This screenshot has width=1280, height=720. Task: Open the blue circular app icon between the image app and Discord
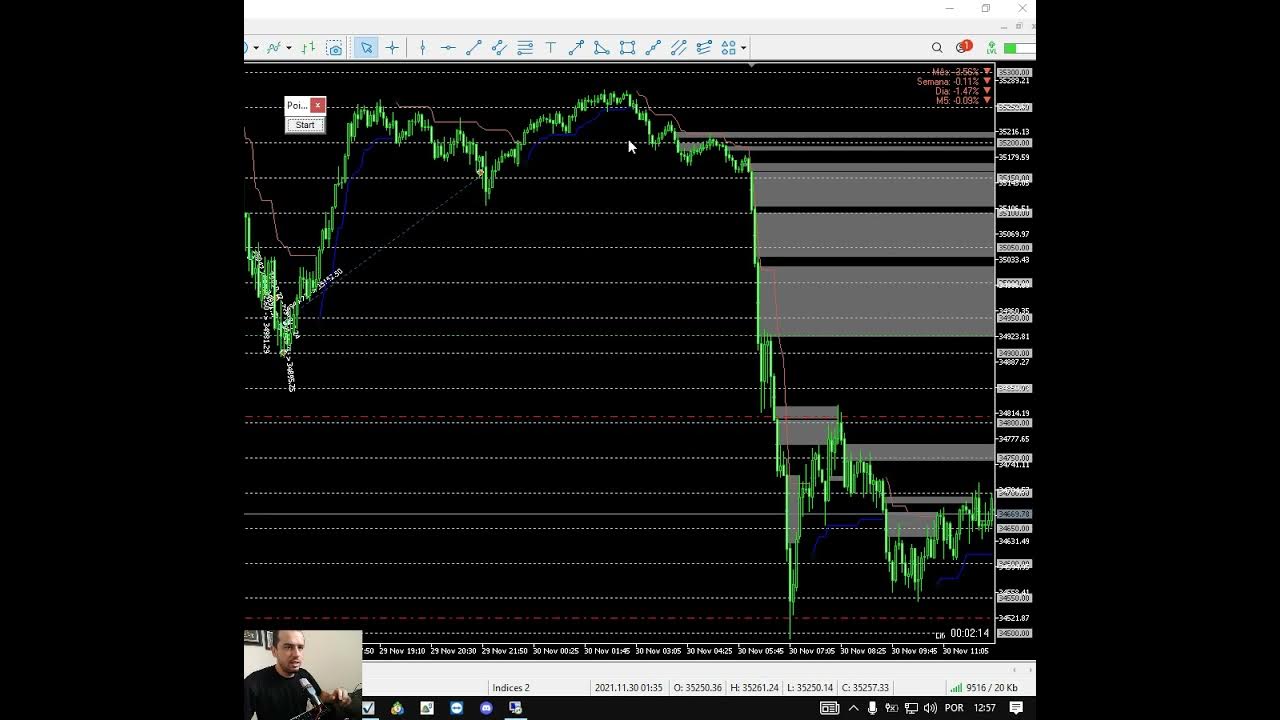[457, 708]
